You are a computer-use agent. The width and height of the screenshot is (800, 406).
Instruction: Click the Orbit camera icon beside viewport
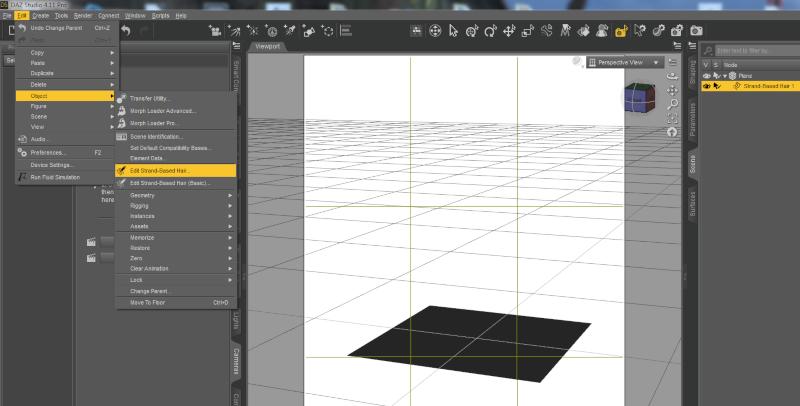(672, 76)
